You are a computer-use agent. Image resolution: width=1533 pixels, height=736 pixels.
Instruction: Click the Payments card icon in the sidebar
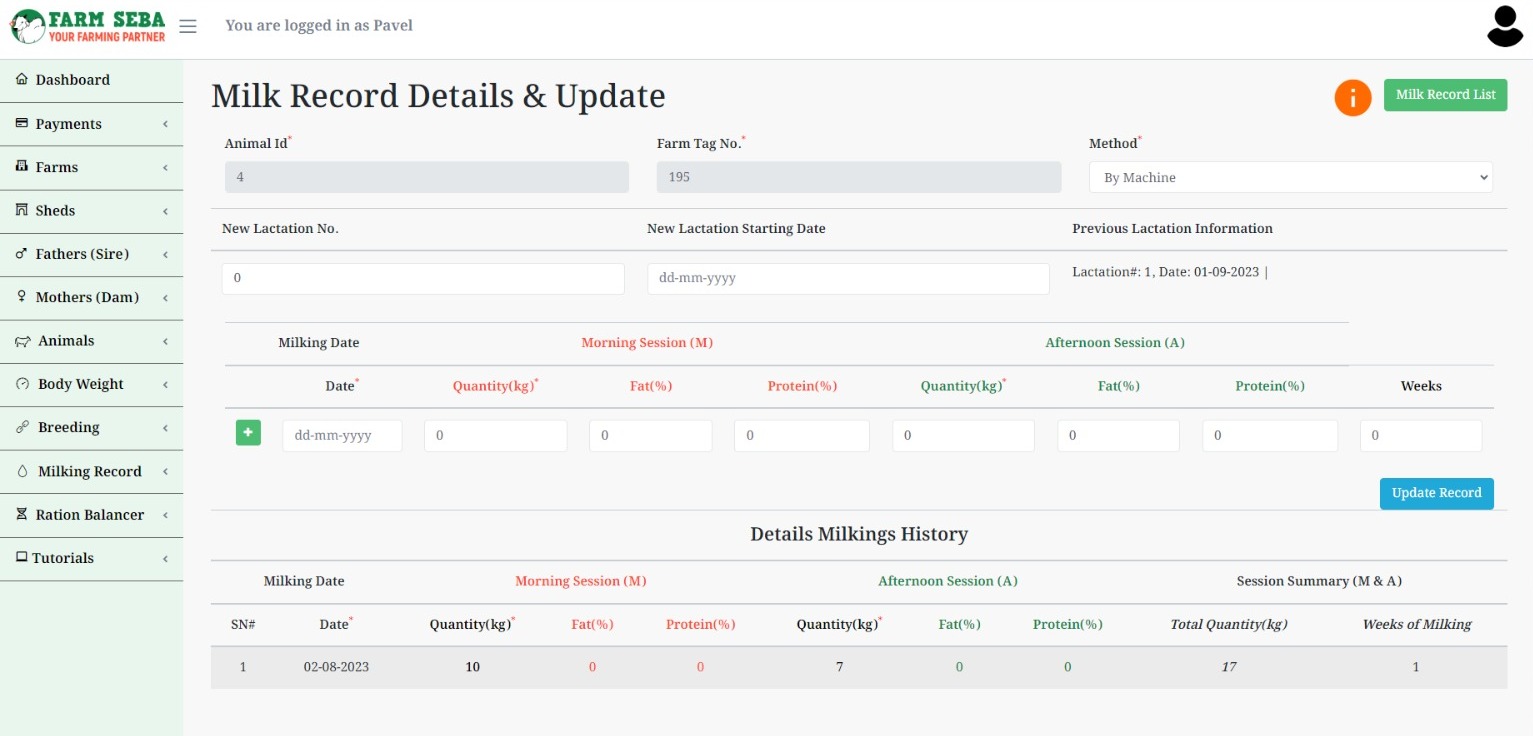22,123
